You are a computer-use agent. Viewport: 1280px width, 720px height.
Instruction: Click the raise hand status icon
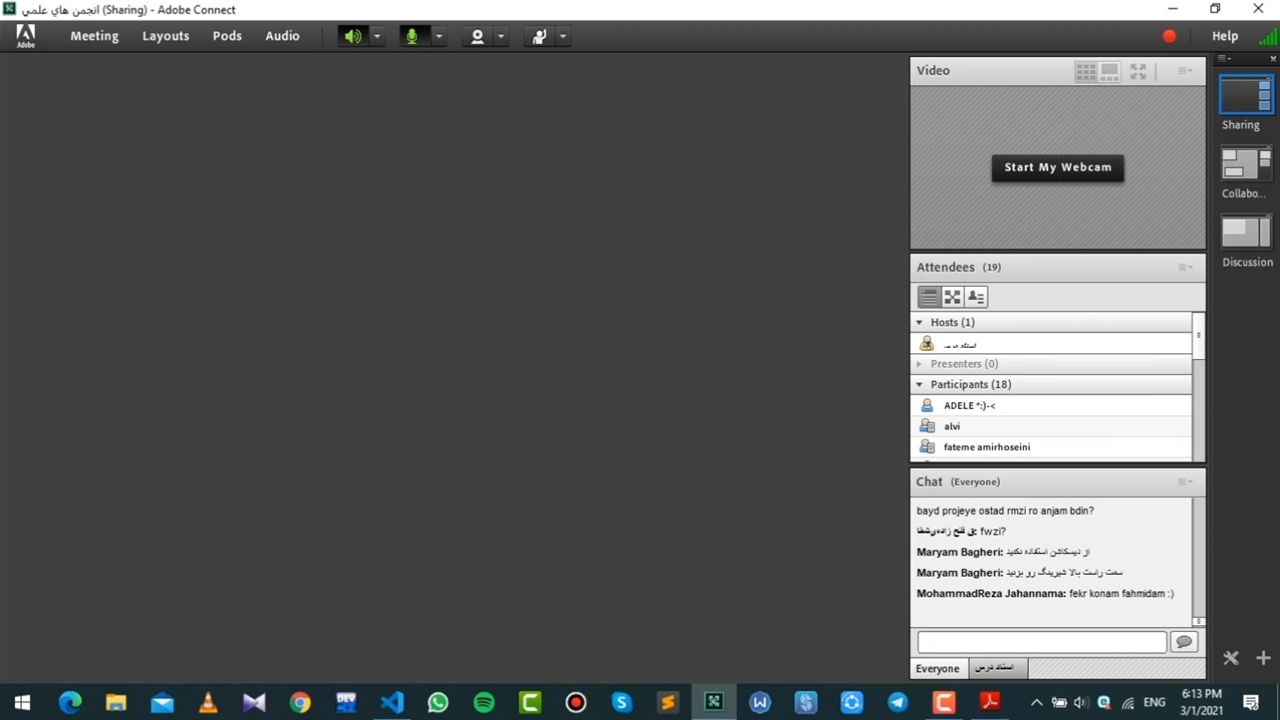[x=539, y=36]
